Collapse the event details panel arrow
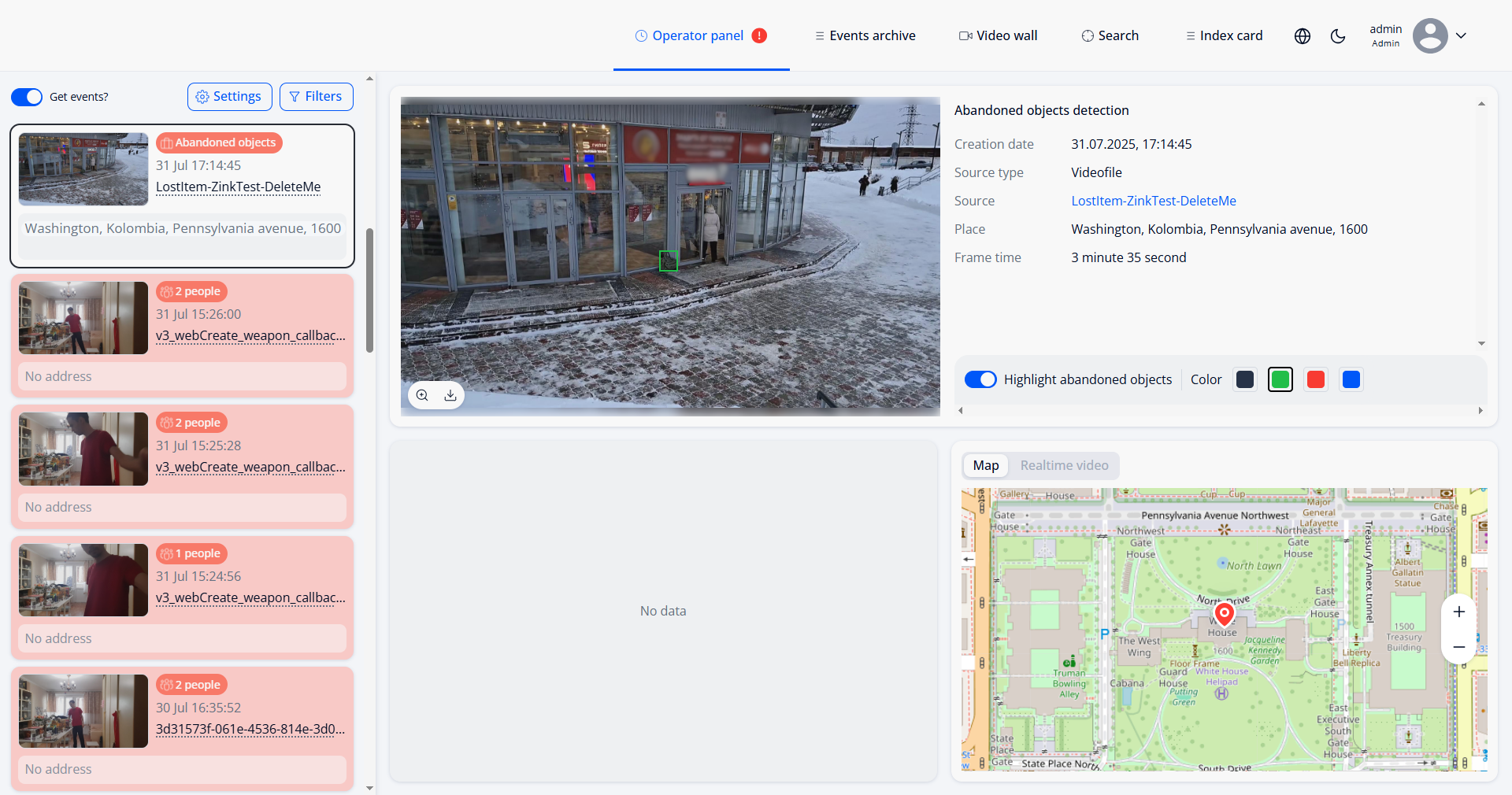 click(x=1481, y=104)
